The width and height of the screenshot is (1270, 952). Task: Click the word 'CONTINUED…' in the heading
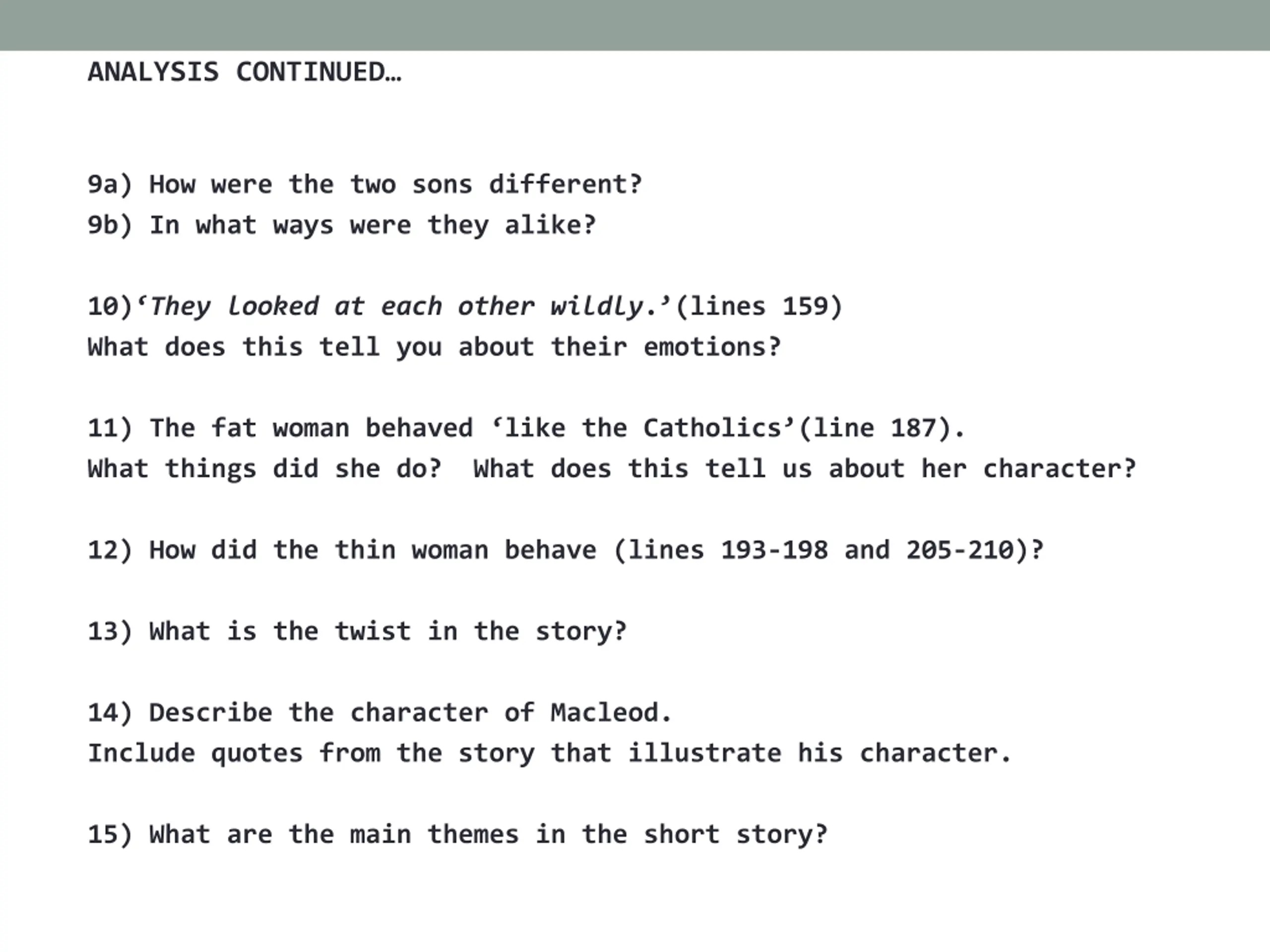click(x=318, y=72)
